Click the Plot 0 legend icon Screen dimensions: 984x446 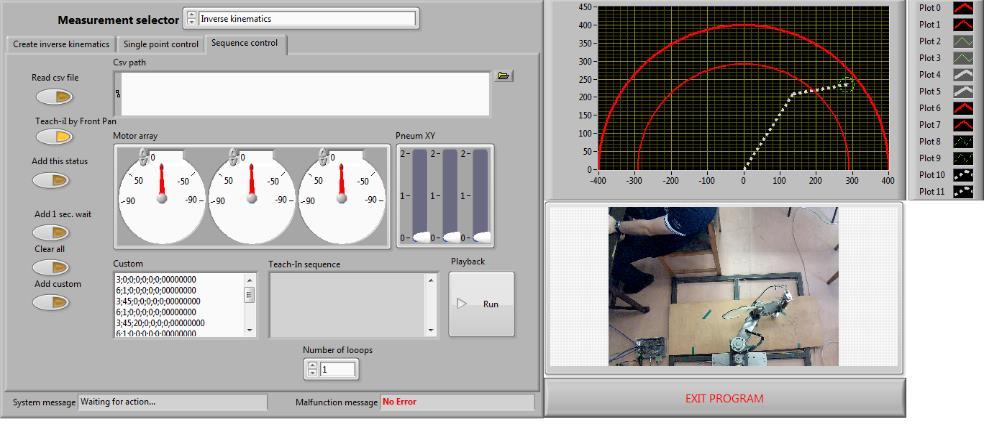[963, 8]
